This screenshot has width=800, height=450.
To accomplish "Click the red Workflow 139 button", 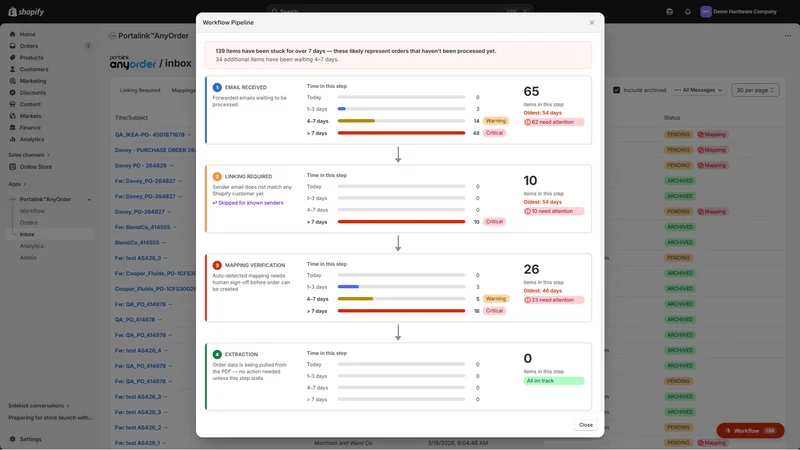I will click(750, 431).
